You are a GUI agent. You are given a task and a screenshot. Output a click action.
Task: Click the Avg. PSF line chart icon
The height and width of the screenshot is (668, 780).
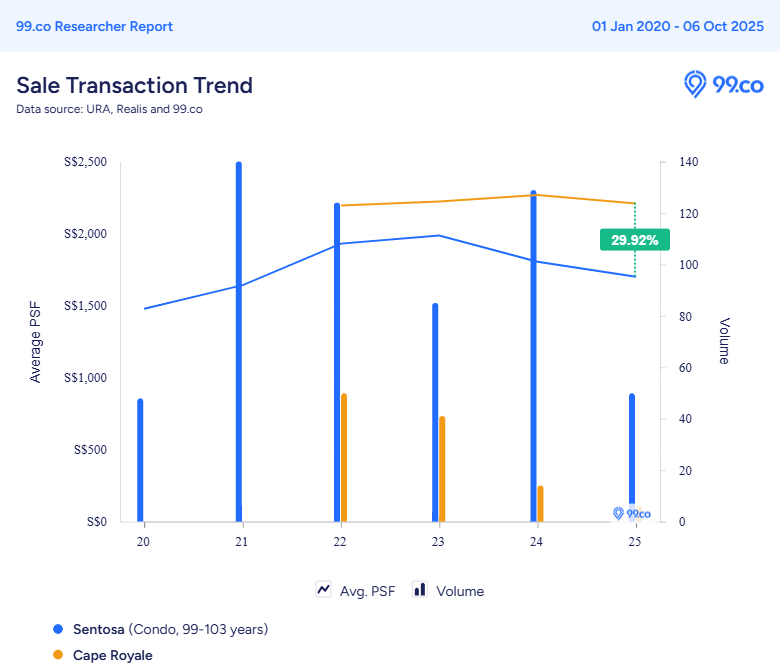point(323,590)
